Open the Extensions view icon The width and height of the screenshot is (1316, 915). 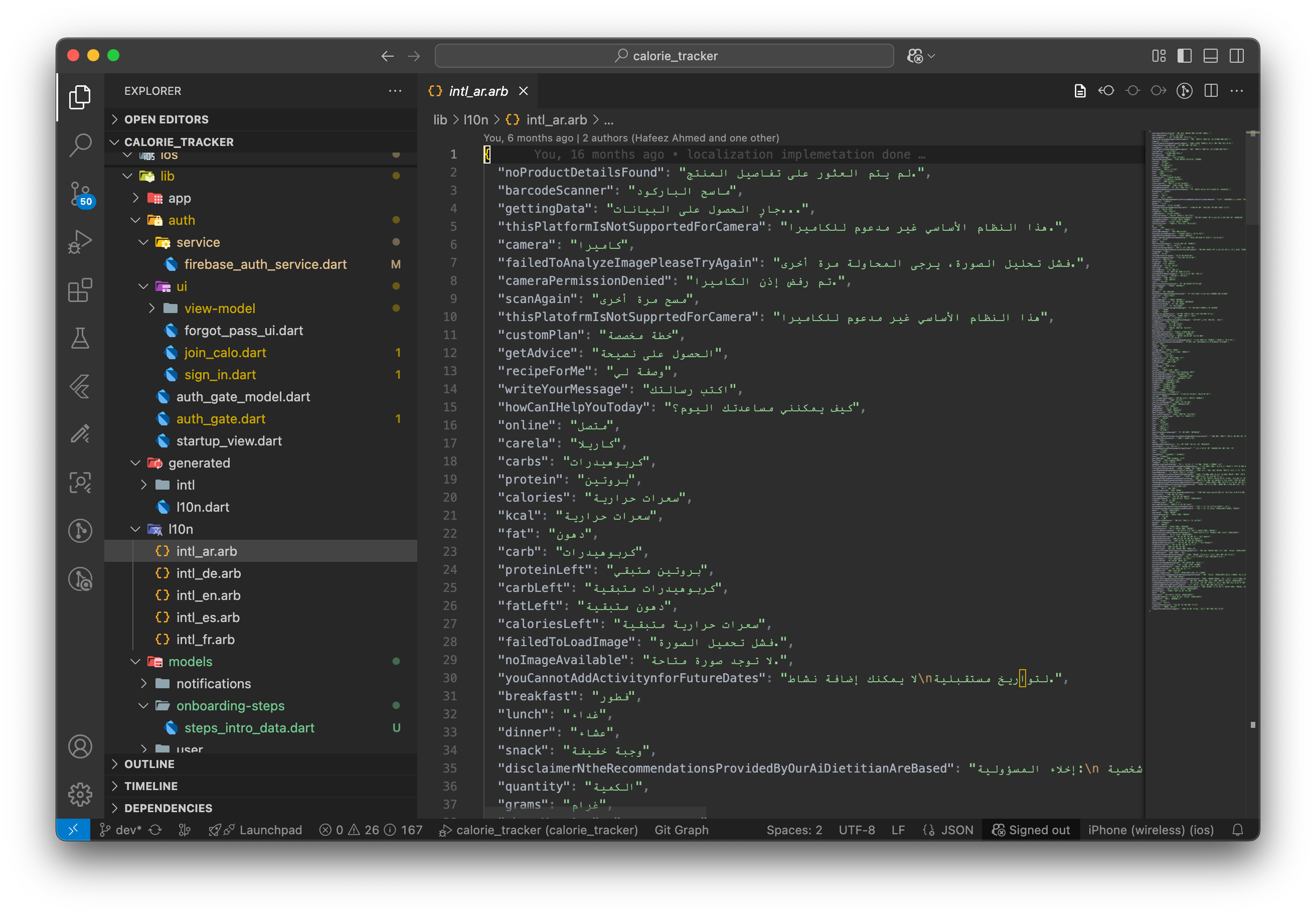pyautogui.click(x=80, y=290)
